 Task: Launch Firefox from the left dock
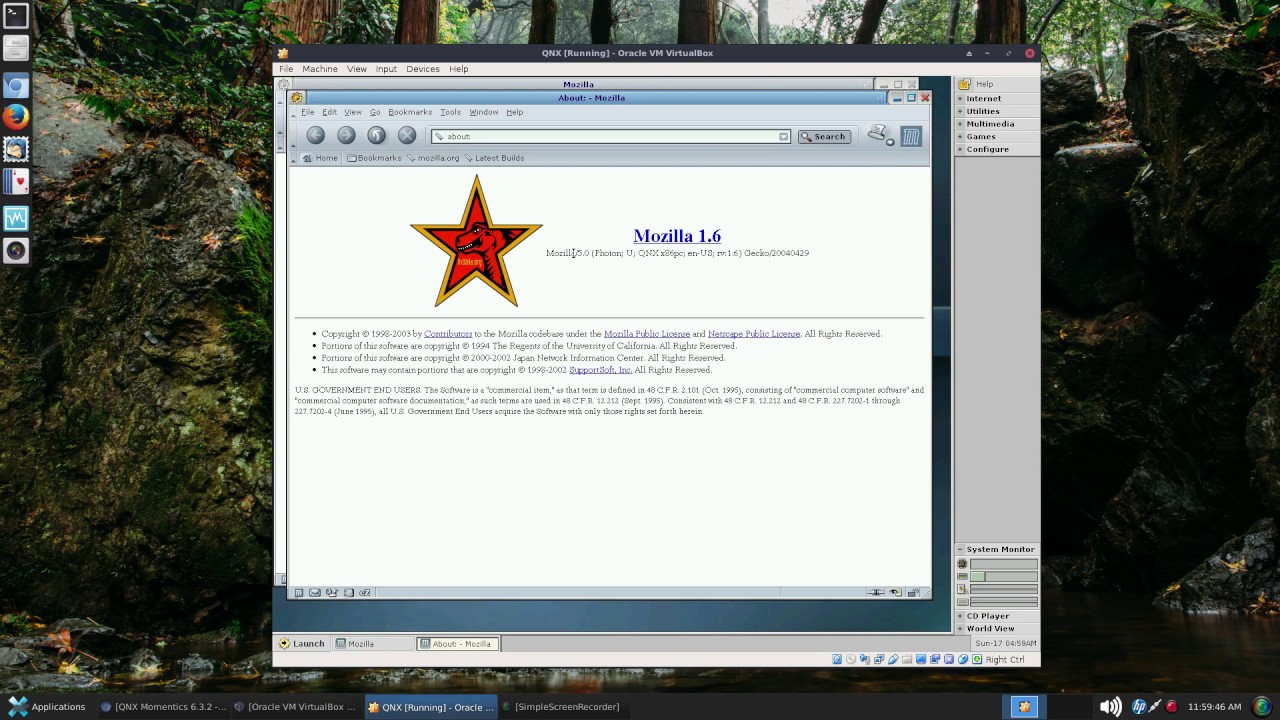[16, 117]
